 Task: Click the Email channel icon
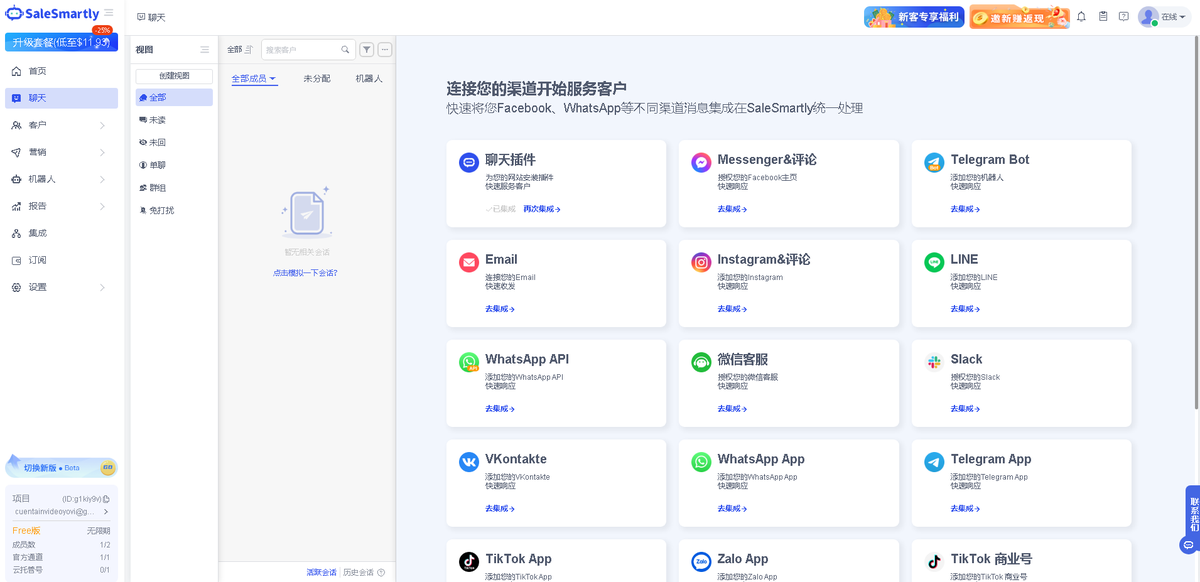pyautogui.click(x=469, y=262)
